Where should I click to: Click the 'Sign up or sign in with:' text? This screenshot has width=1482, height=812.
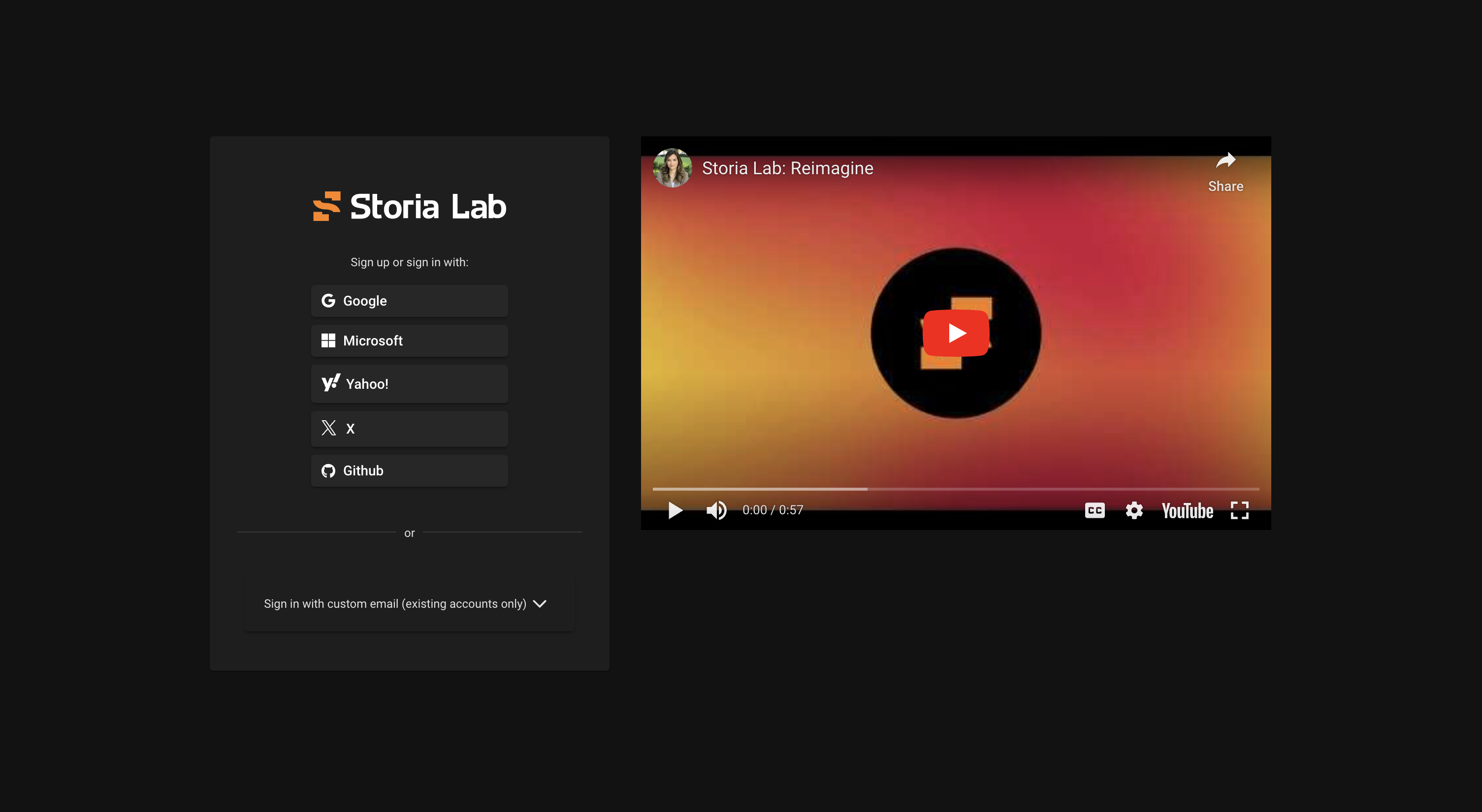tap(409, 262)
